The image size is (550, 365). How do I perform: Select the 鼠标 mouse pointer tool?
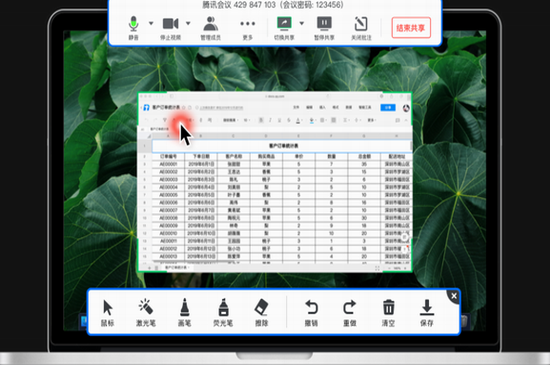107,313
